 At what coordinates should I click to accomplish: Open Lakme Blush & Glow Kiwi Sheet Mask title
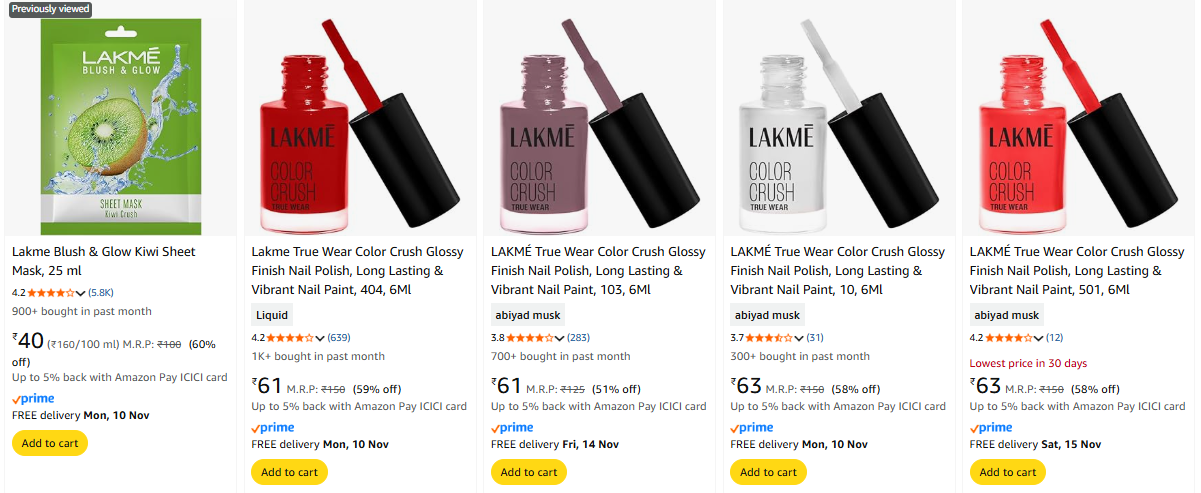click(x=104, y=261)
